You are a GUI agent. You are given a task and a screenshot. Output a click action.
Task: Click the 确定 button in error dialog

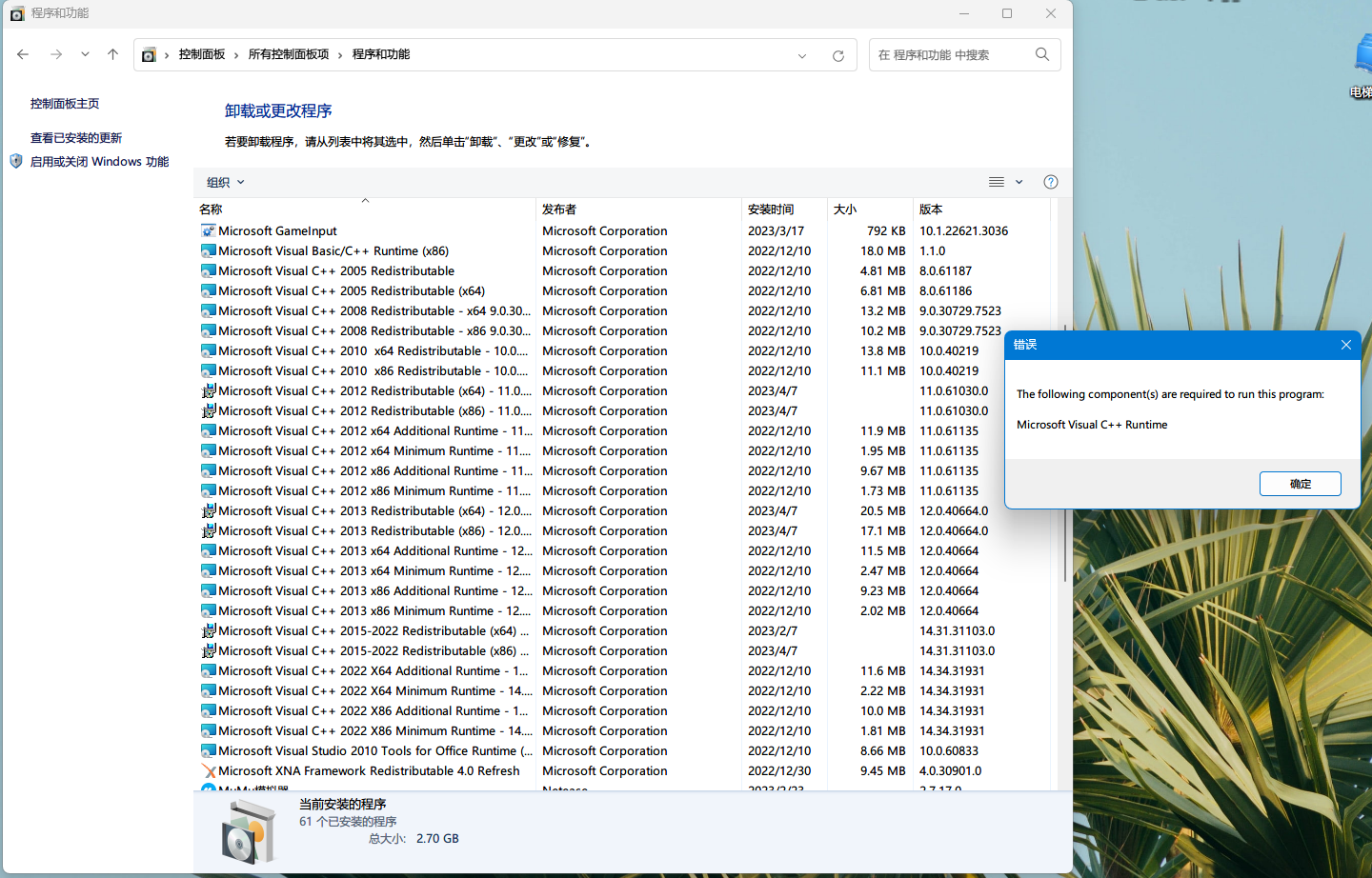tap(1300, 484)
